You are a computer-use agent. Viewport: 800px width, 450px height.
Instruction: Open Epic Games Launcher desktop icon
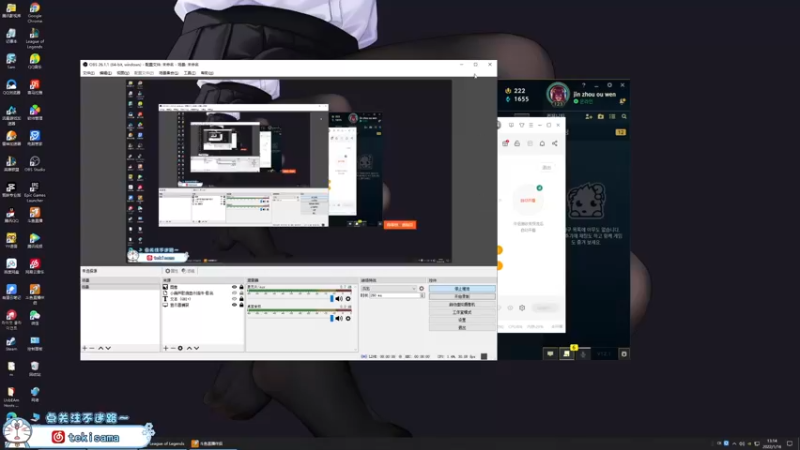pos(35,192)
